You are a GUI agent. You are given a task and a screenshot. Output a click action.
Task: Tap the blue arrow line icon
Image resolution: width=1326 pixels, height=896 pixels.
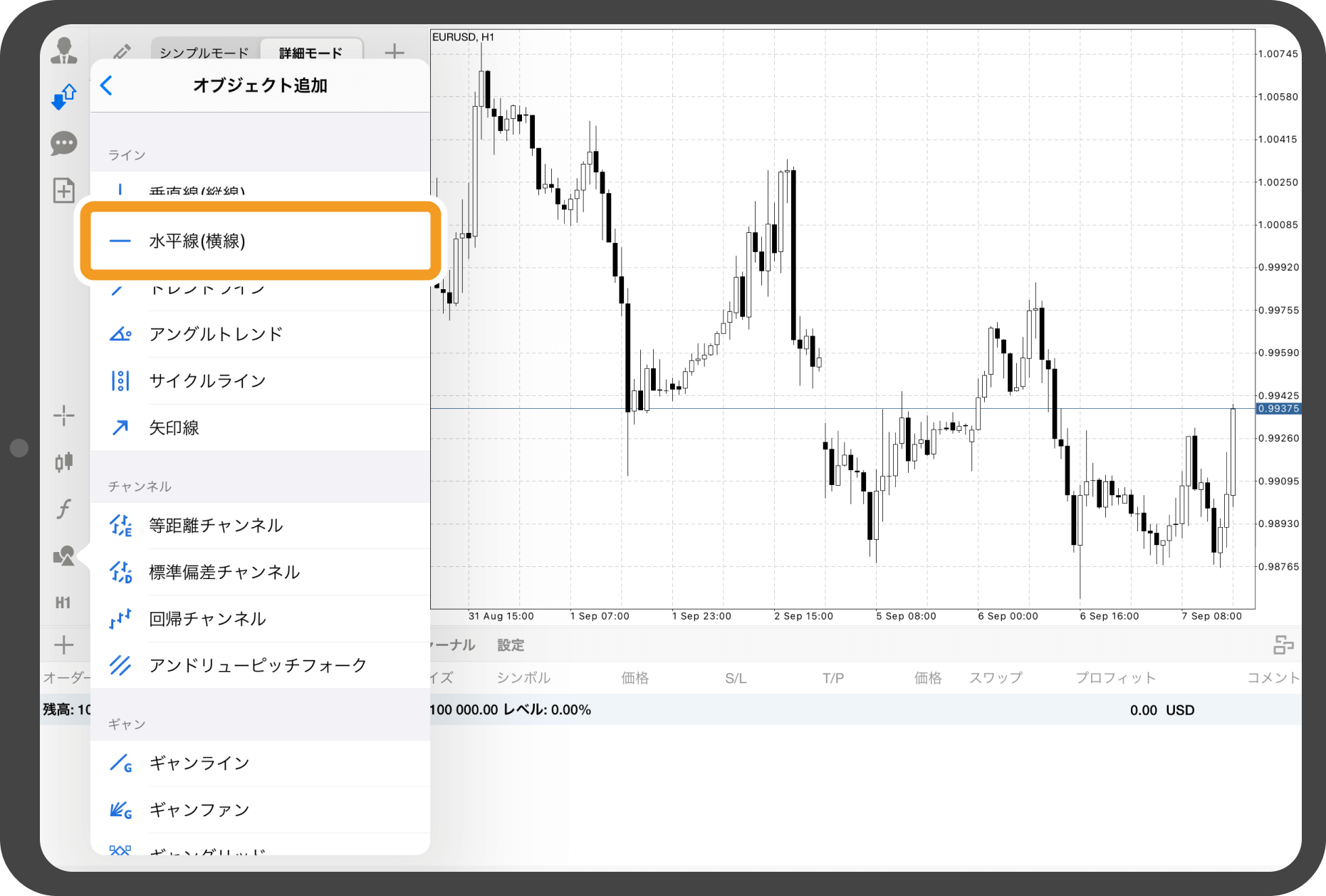[120, 427]
